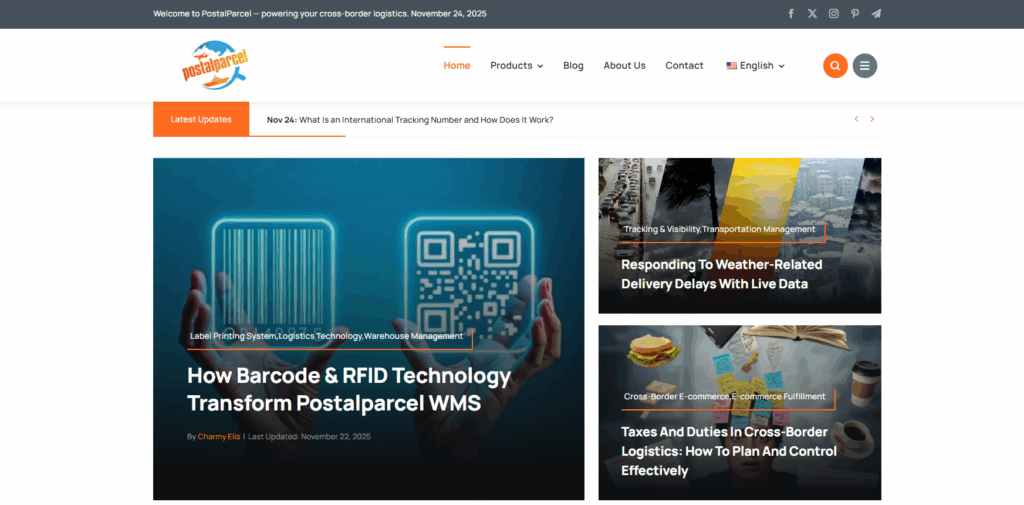Click the Latest Updates orange tab
This screenshot has height=505, width=1024.
point(201,119)
